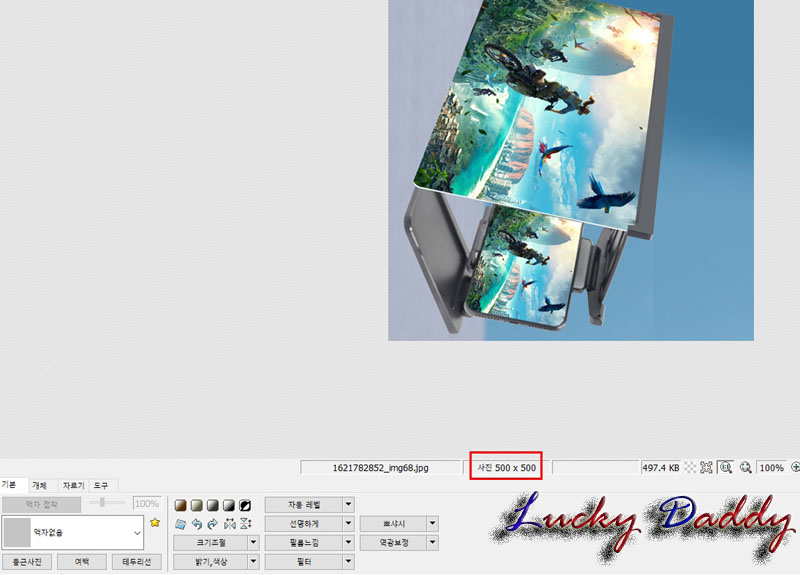The width and height of the screenshot is (800, 575).
Task: Click the 역광보정 button
Action: pos(393,542)
